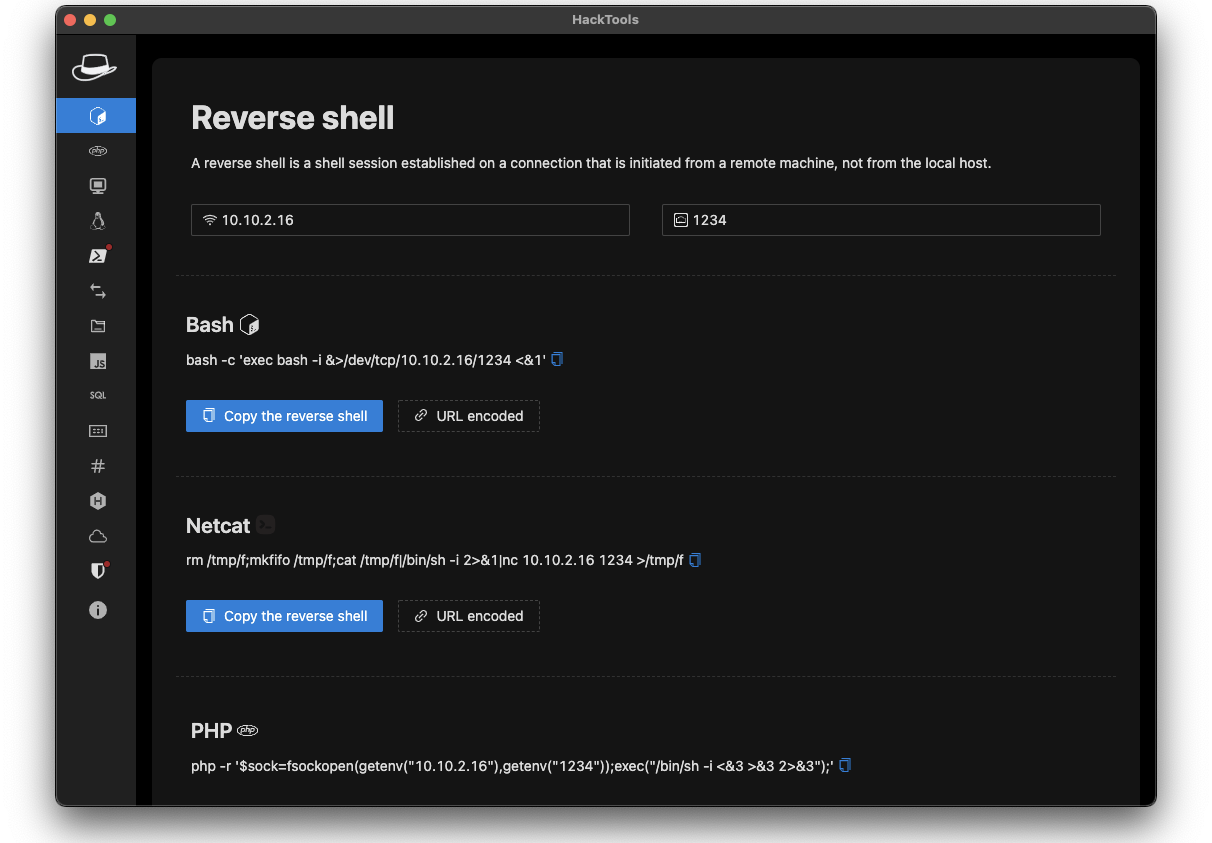Focus the IP address field 10.10.2.16
Image resolution: width=1212 pixels, height=843 pixels.
(x=410, y=220)
